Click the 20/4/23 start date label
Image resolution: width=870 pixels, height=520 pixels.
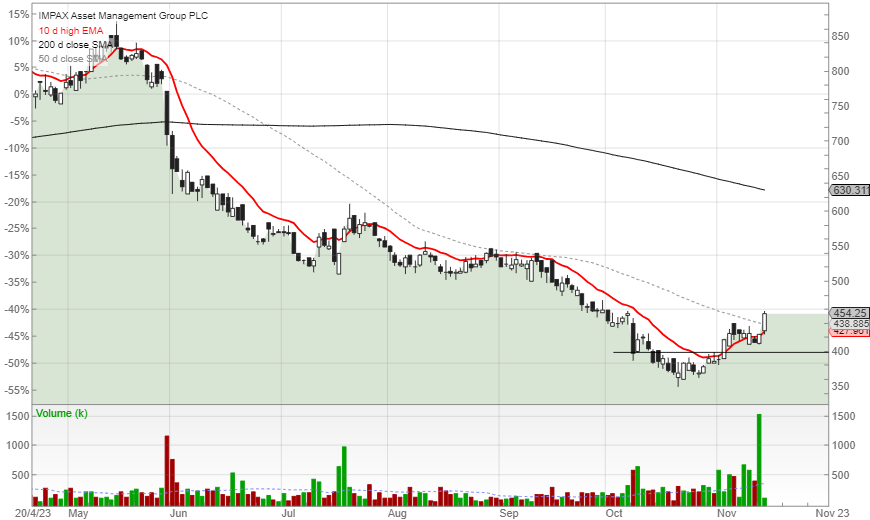[x=33, y=513]
